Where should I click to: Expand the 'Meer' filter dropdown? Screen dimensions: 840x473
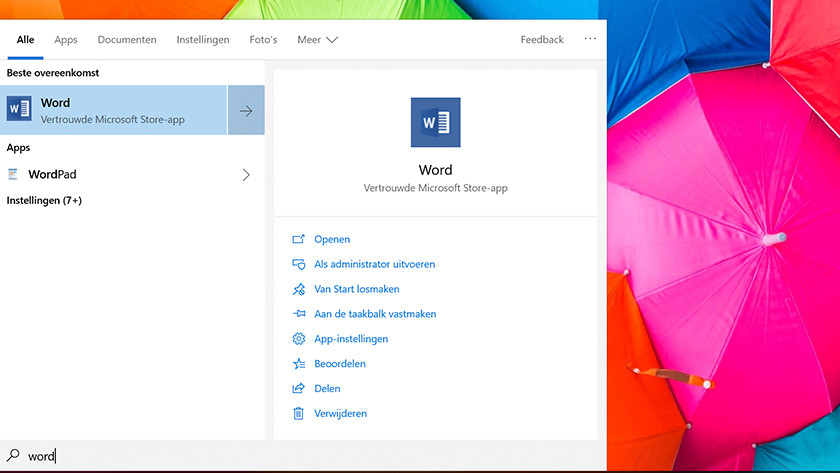click(317, 40)
